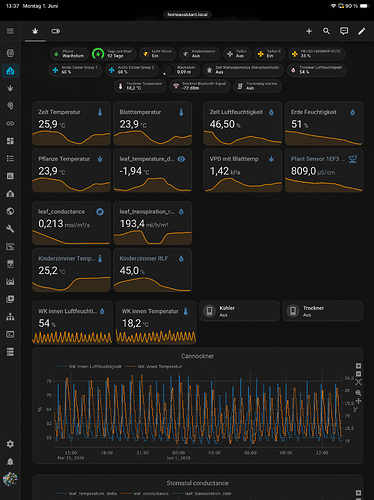Open the dashboard tiles sidebar item

(10, 141)
